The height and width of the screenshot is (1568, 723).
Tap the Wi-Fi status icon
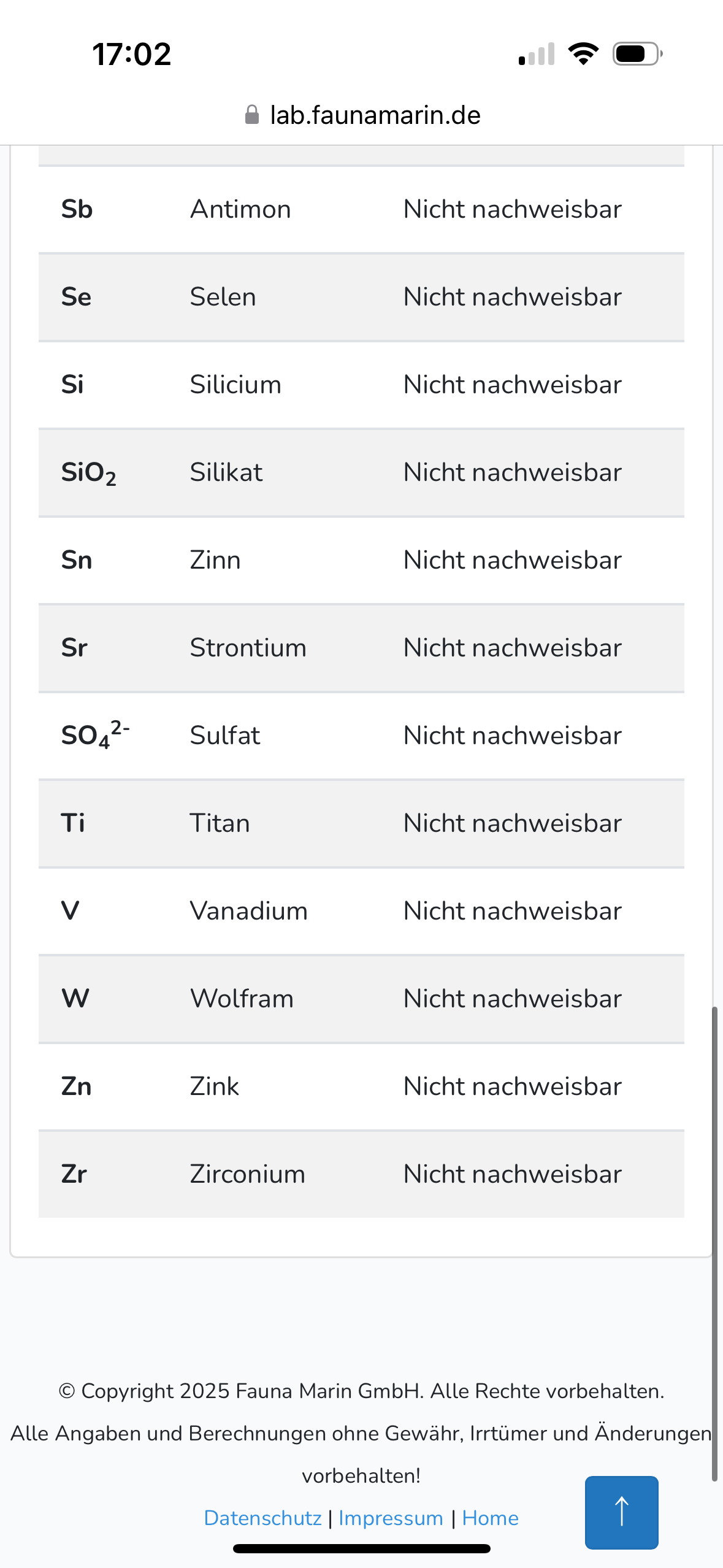(x=583, y=54)
